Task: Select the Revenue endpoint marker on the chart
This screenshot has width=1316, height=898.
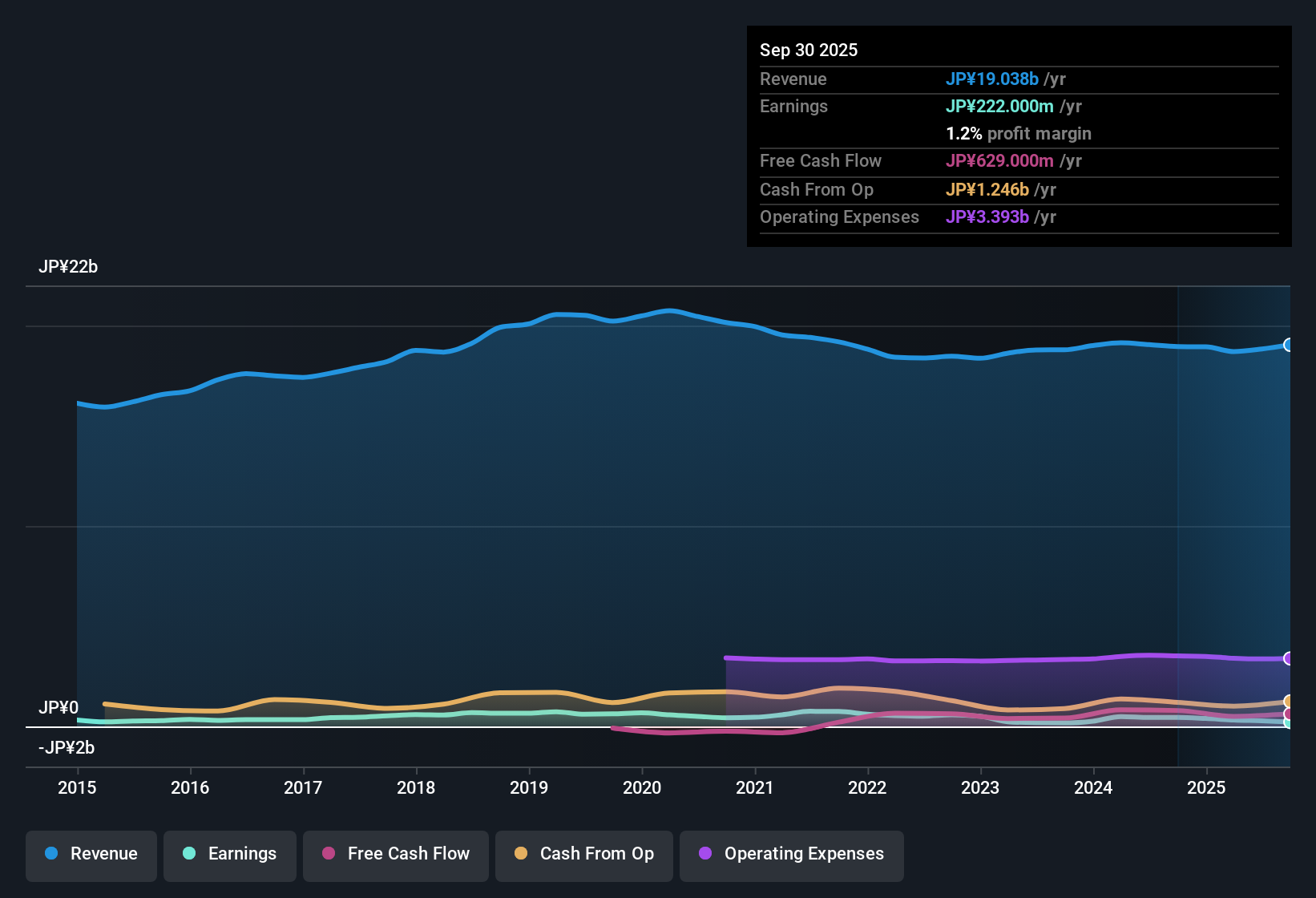Action: (1289, 345)
